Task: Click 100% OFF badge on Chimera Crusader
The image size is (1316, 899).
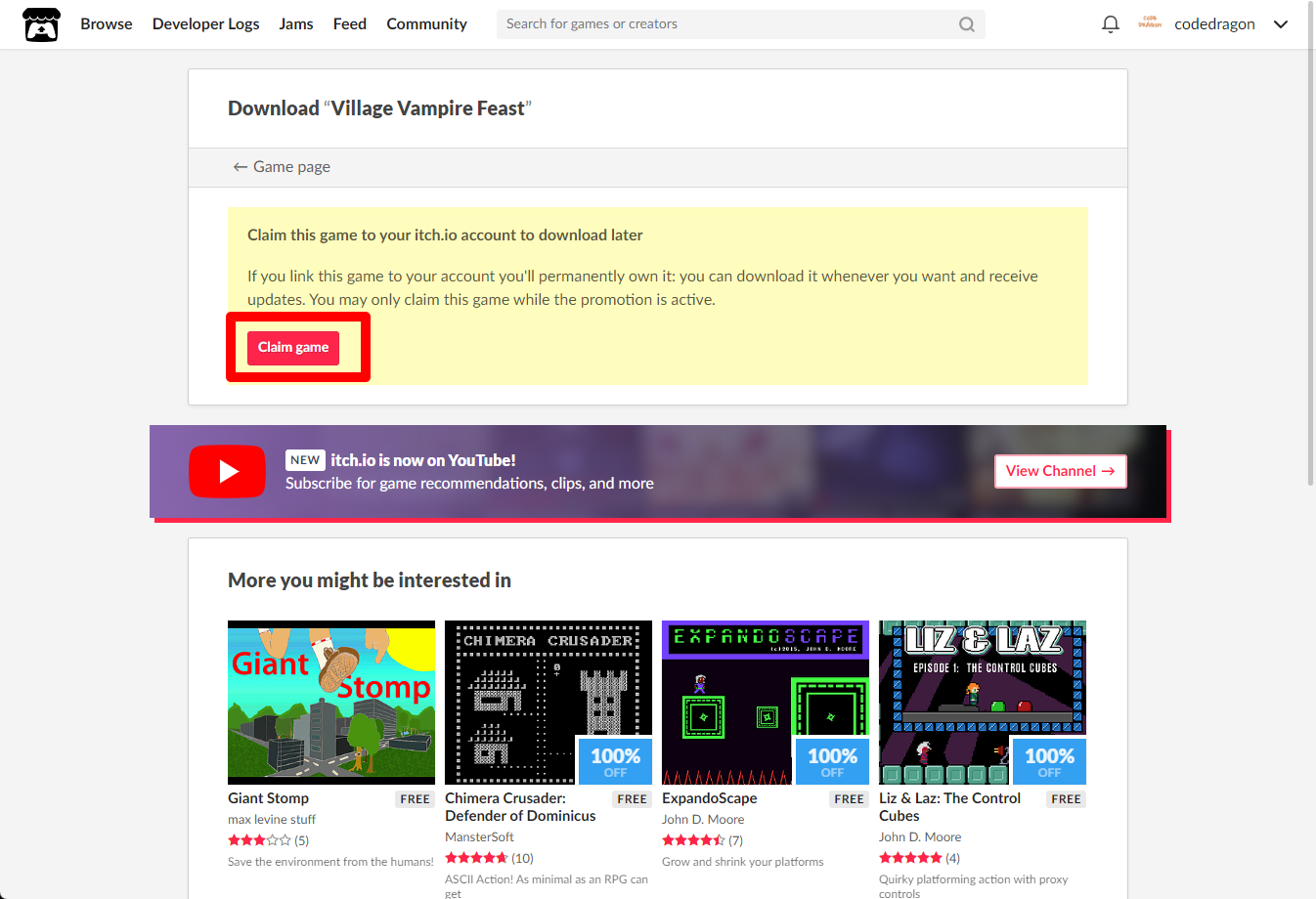Action: coord(615,761)
